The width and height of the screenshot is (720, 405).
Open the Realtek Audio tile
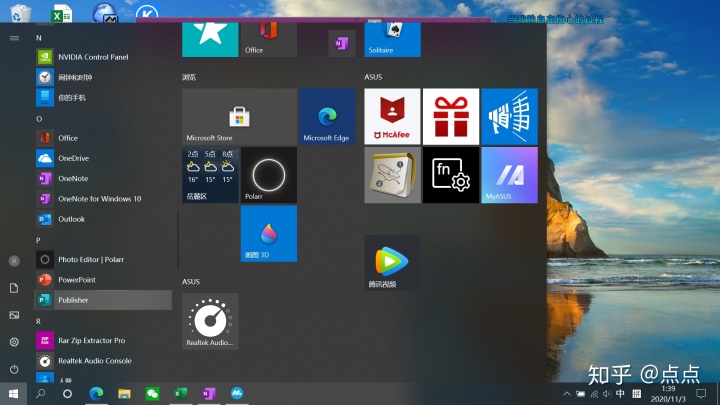coord(210,321)
